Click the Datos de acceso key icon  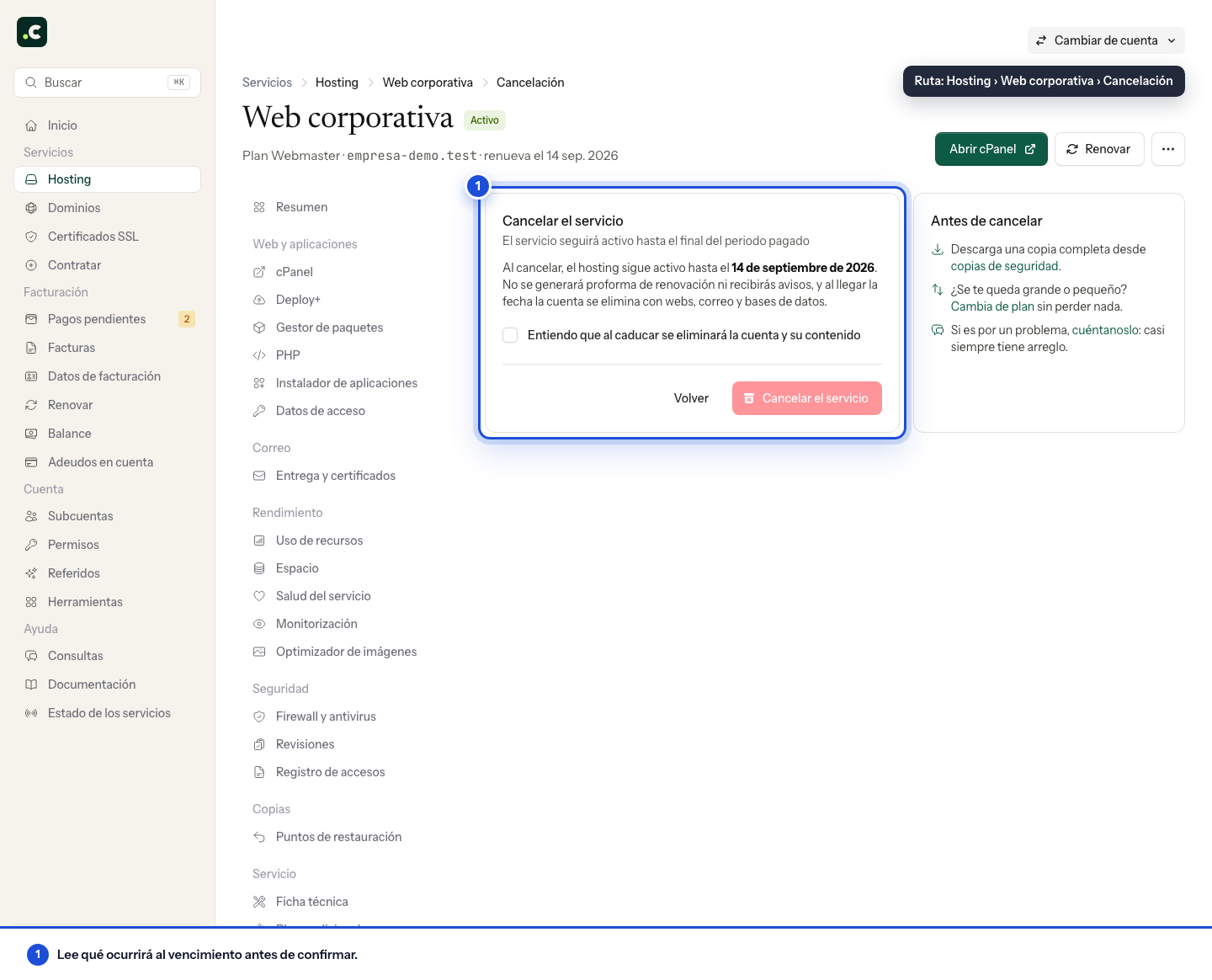pos(259,411)
